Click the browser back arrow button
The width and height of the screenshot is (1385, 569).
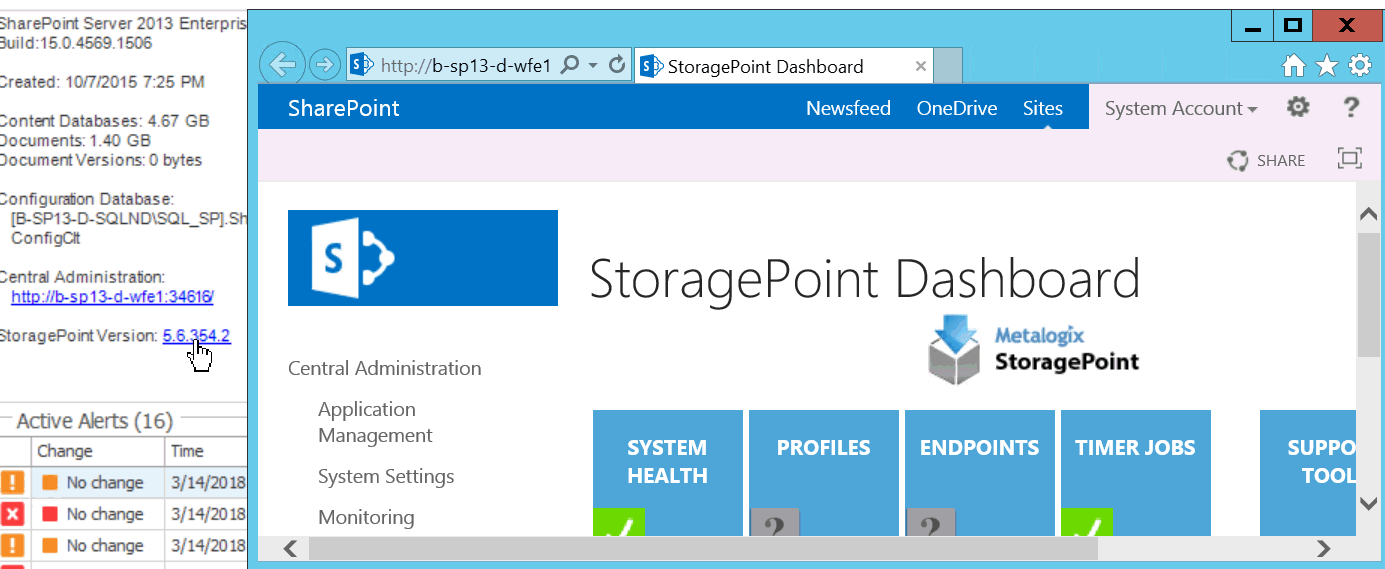click(282, 66)
